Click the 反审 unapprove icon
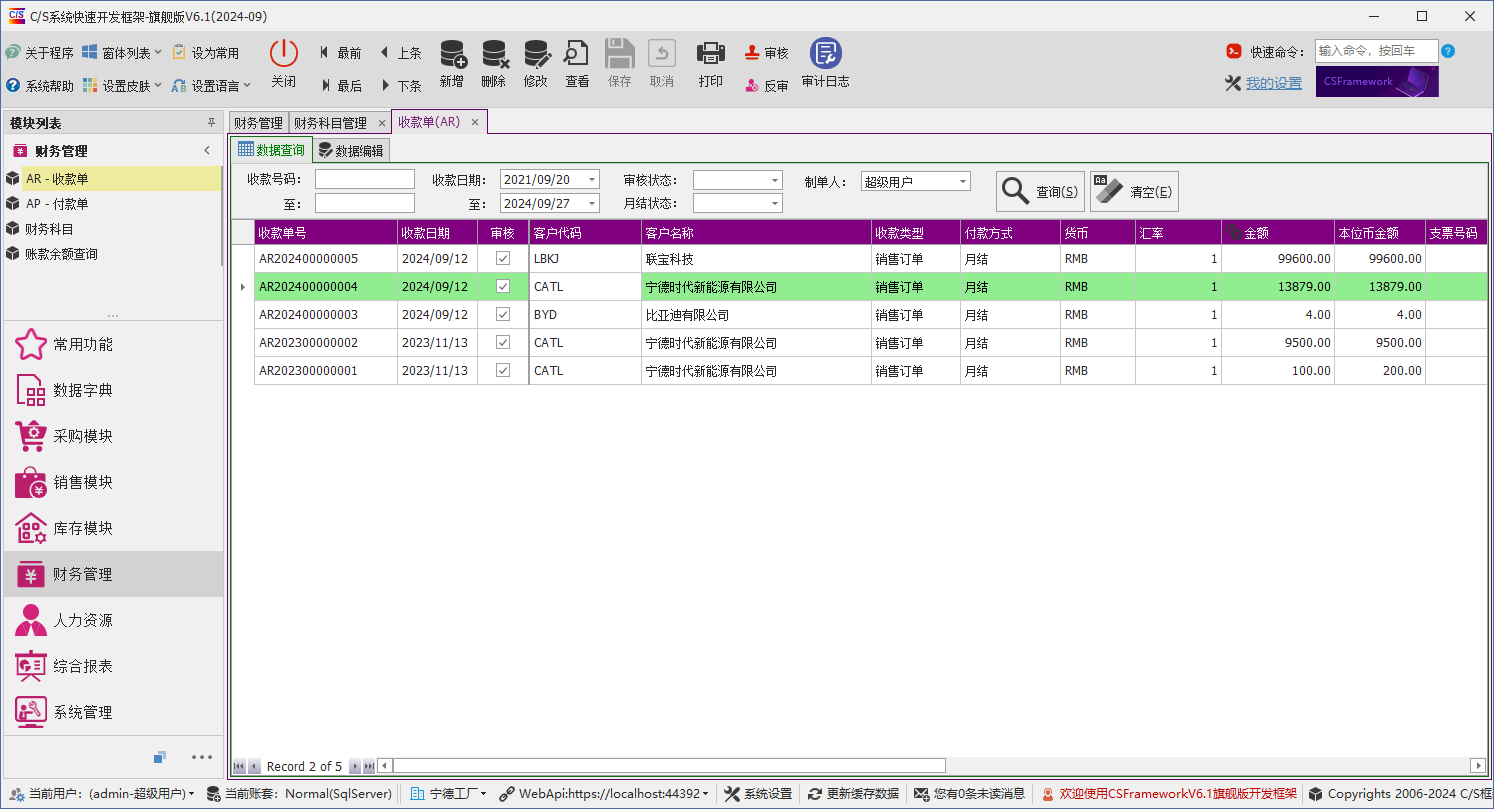 point(752,86)
